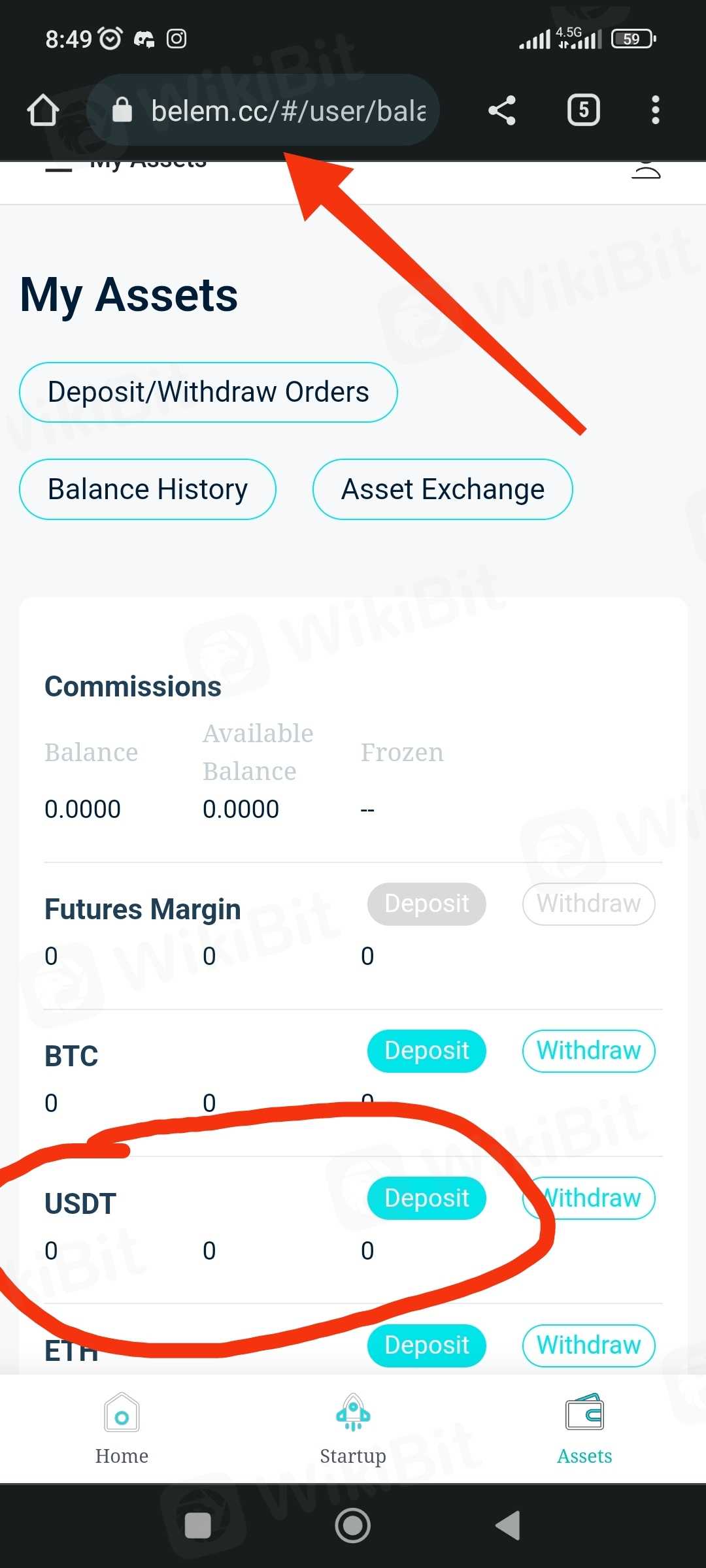Tap Withdraw for USDT

pos(588,1198)
